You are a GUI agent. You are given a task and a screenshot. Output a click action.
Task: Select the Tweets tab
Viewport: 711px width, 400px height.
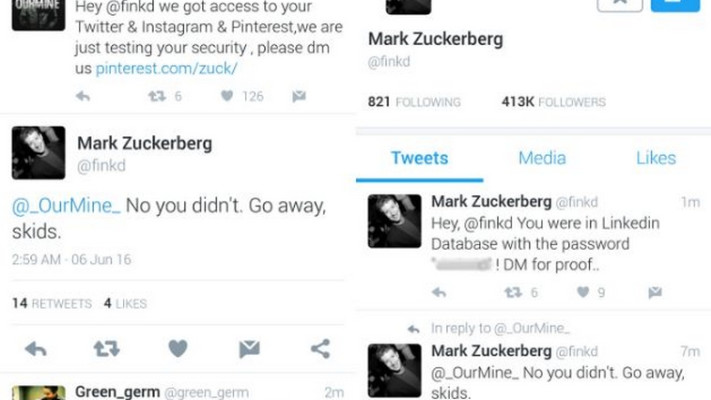point(419,158)
